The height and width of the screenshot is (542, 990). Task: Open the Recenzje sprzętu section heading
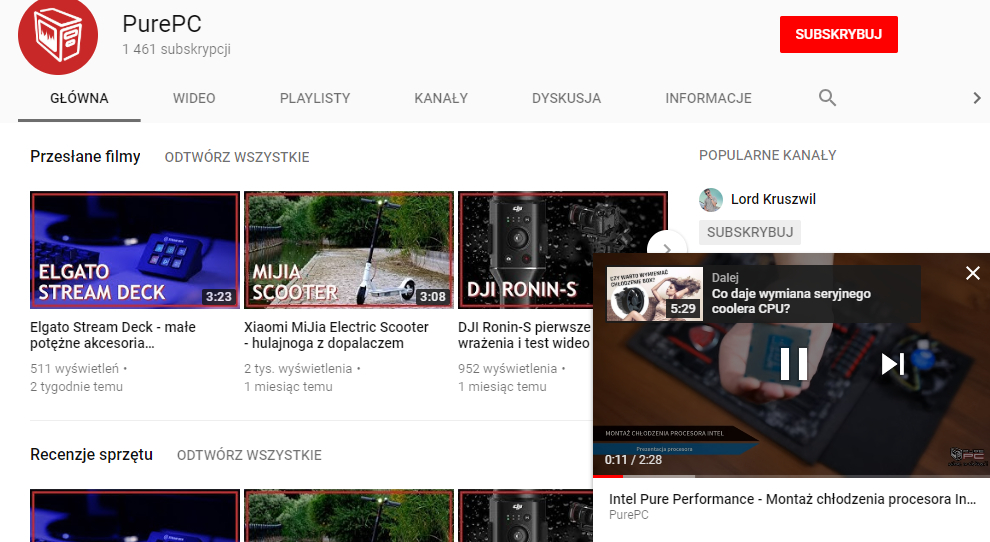(x=92, y=455)
